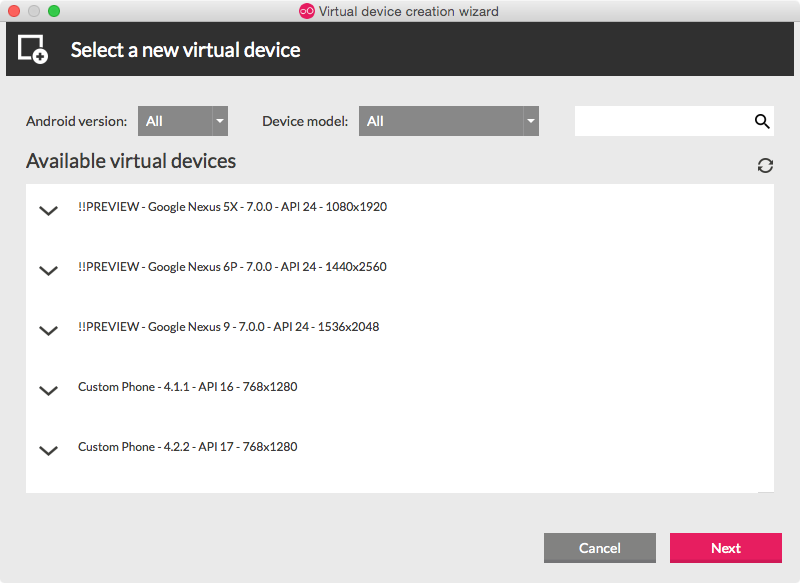Image resolution: width=800 pixels, height=583 pixels.
Task: Open the Android version dropdown
Action: click(183, 121)
